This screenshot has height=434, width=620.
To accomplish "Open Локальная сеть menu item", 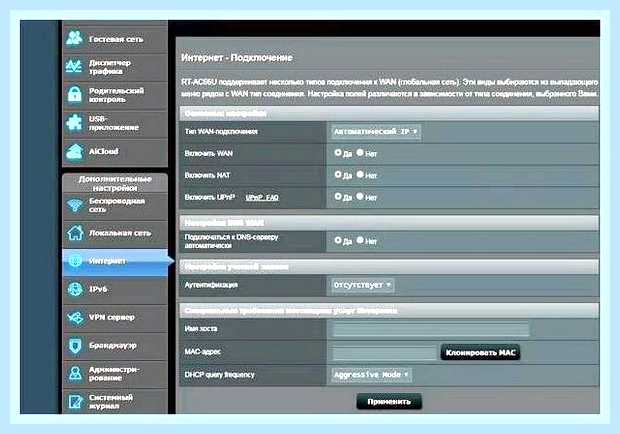I will pos(115,233).
